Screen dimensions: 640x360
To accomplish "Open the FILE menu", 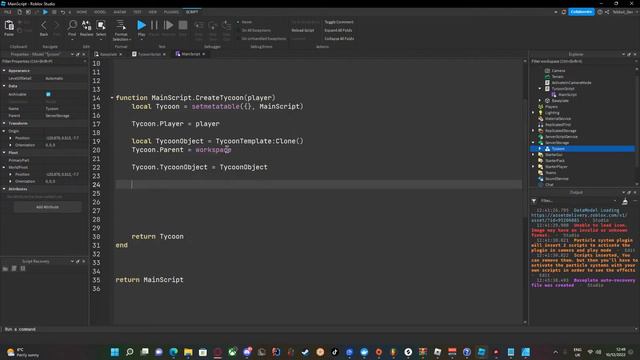I will (8, 12).
